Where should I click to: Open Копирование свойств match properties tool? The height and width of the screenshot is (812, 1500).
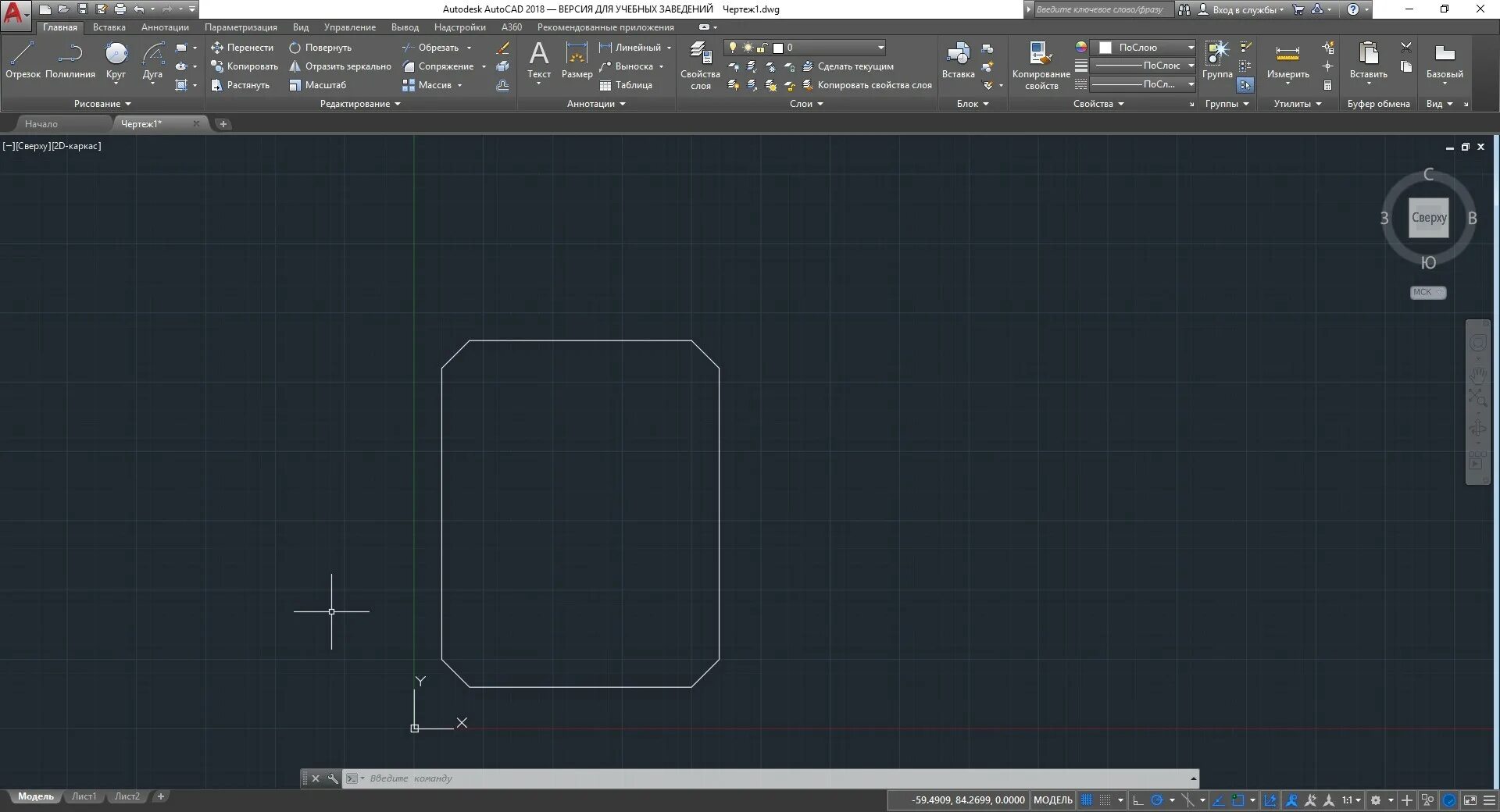[x=1041, y=66]
